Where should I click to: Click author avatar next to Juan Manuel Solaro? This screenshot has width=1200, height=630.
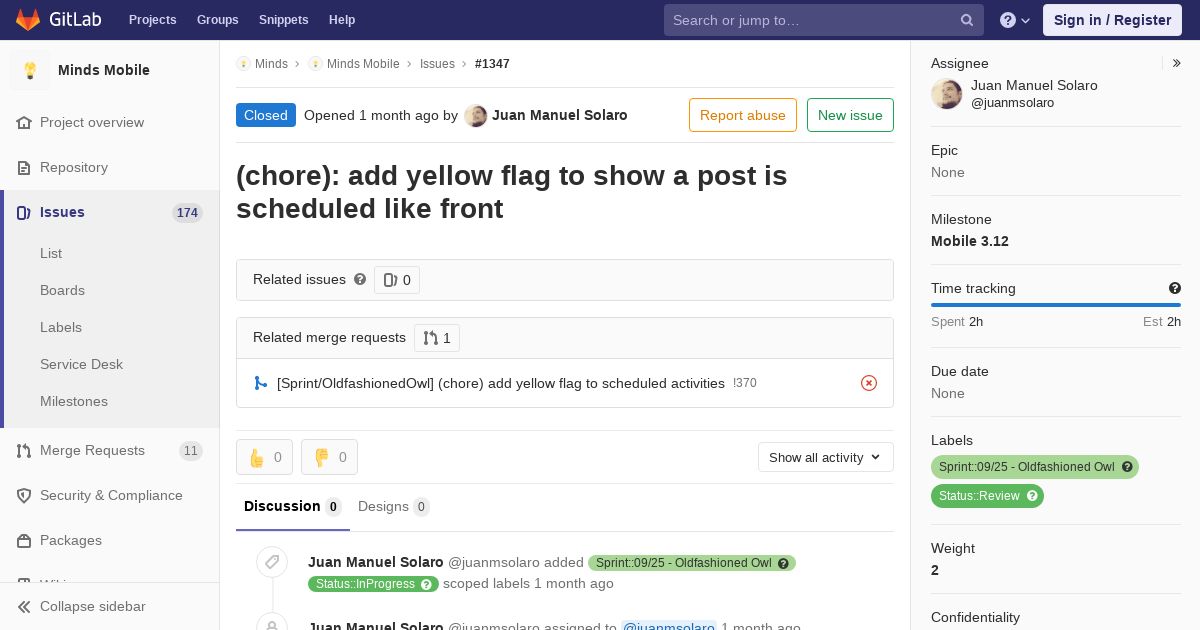(476, 116)
